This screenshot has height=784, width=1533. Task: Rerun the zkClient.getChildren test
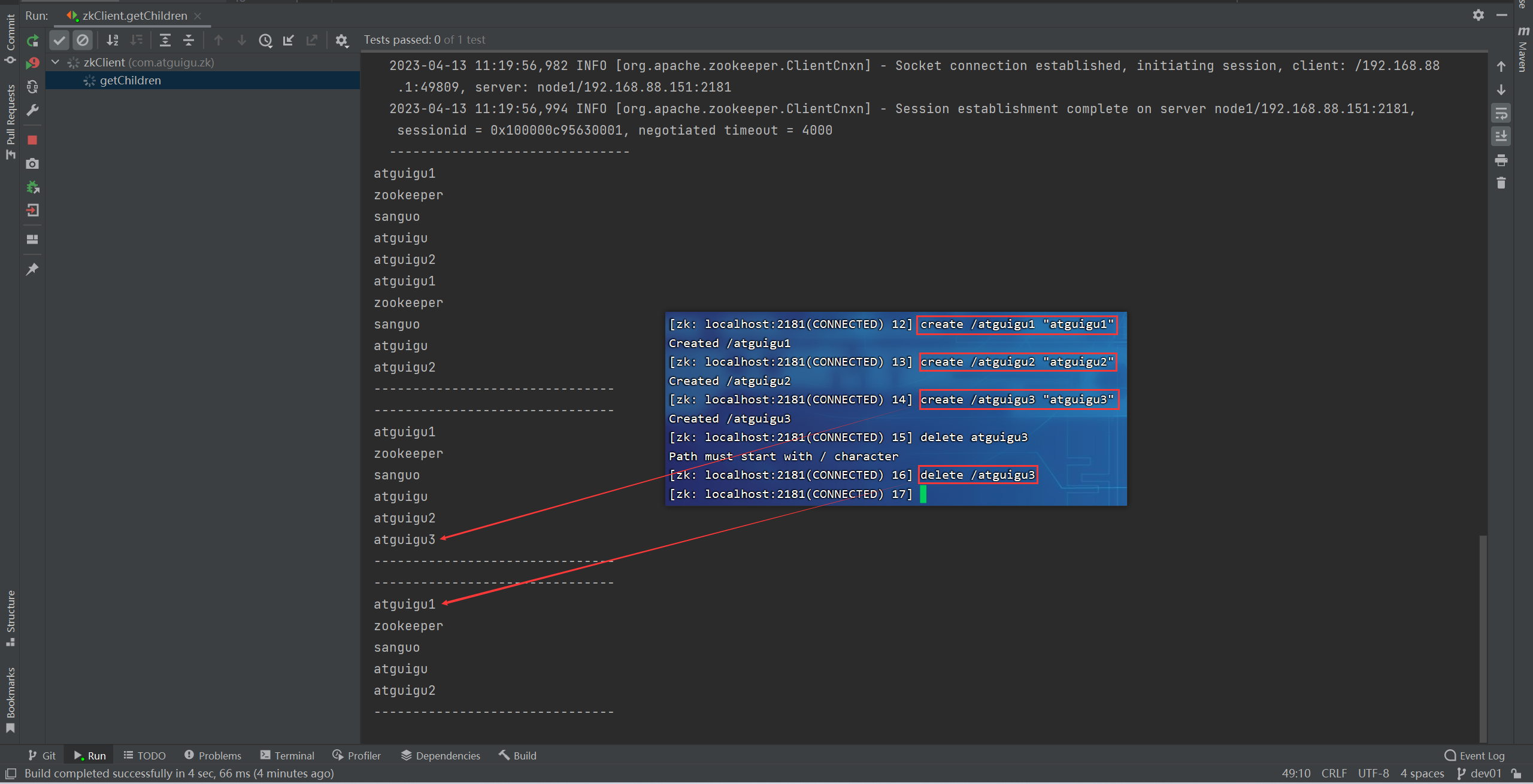tap(32, 40)
